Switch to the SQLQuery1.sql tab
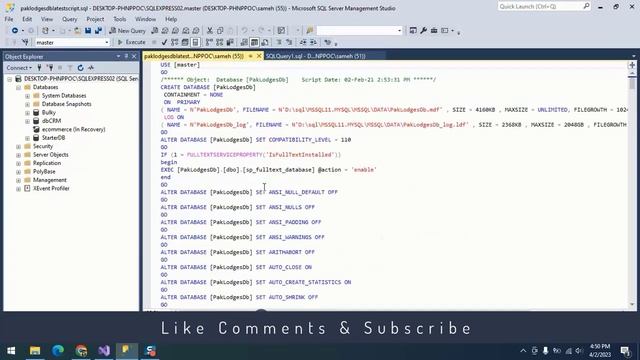Image resolution: width=640 pixels, height=360 pixels. pyautogui.click(x=315, y=56)
